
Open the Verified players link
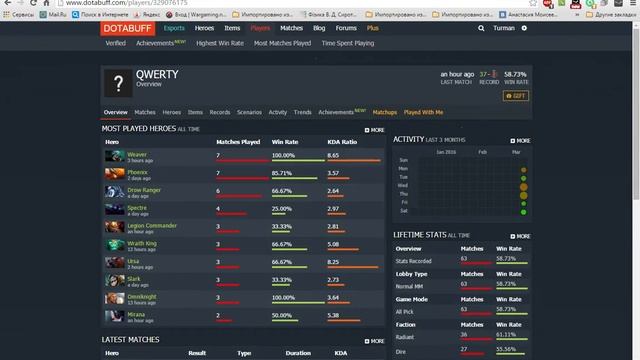pyautogui.click(x=116, y=43)
